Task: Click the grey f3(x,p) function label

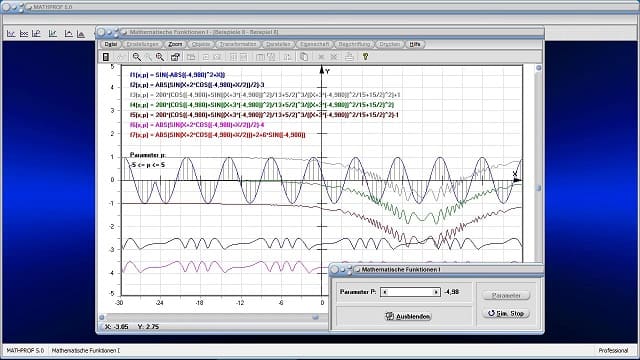Action: 265,95
